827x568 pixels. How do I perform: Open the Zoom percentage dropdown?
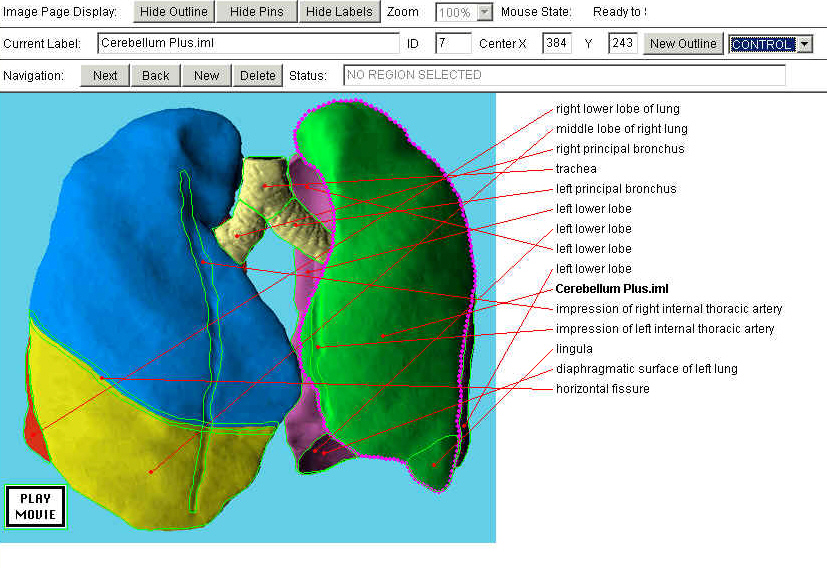[x=485, y=13]
